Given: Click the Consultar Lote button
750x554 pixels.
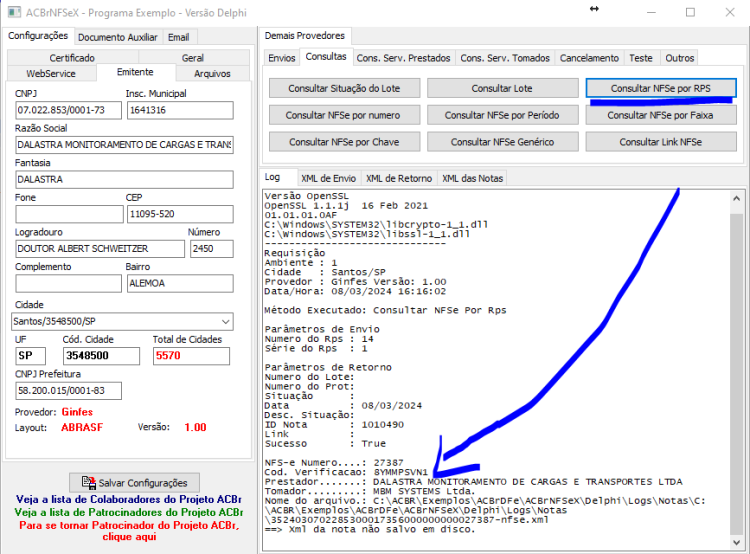Looking at the screenshot, I should coord(502,89).
